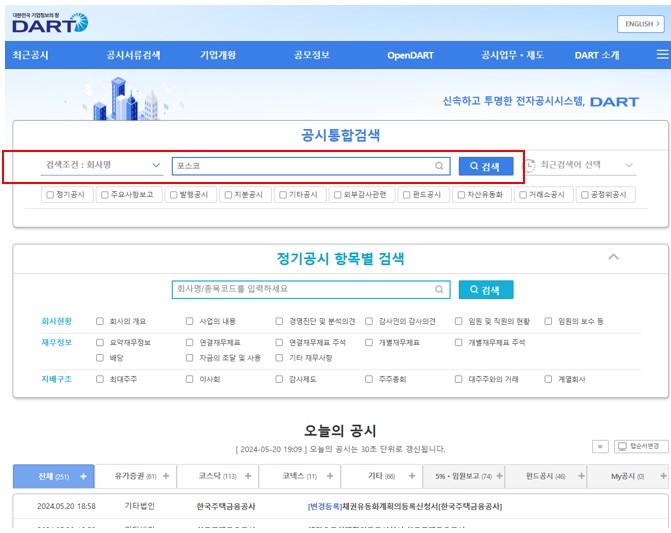
Task: Check the 자산유동화 checkbox
Action: (461, 195)
